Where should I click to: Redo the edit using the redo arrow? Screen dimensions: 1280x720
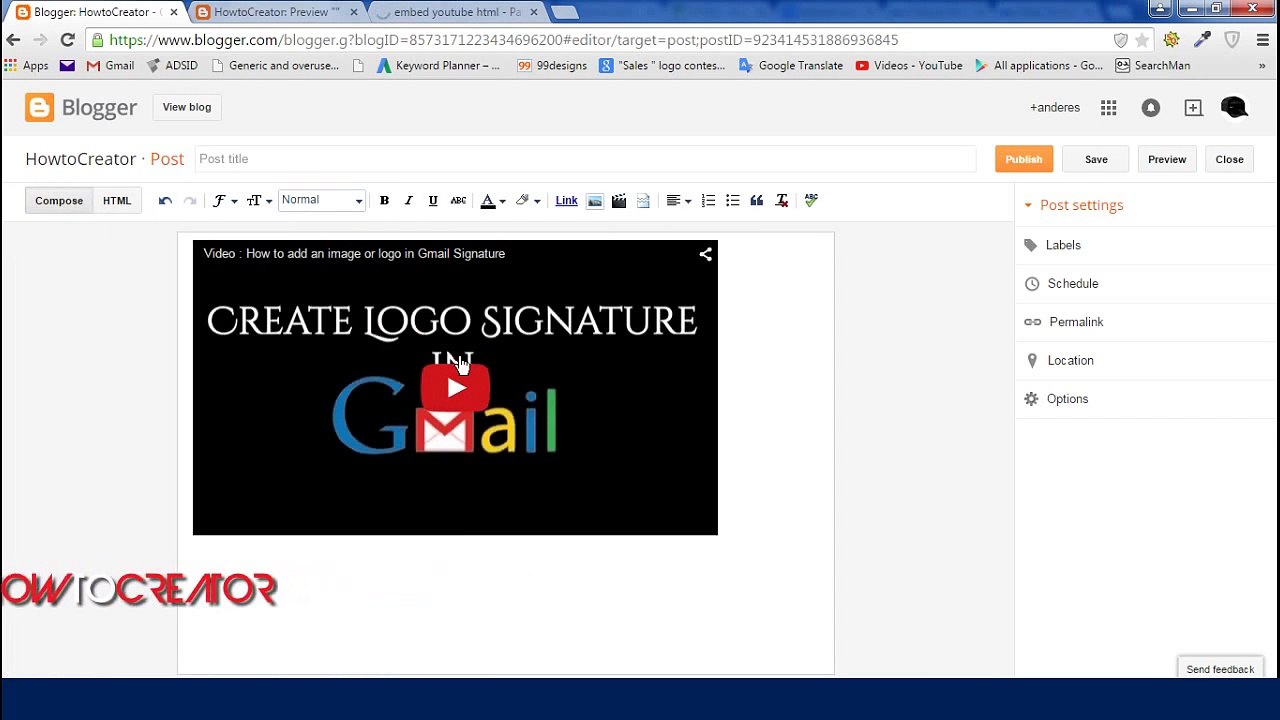(190, 201)
